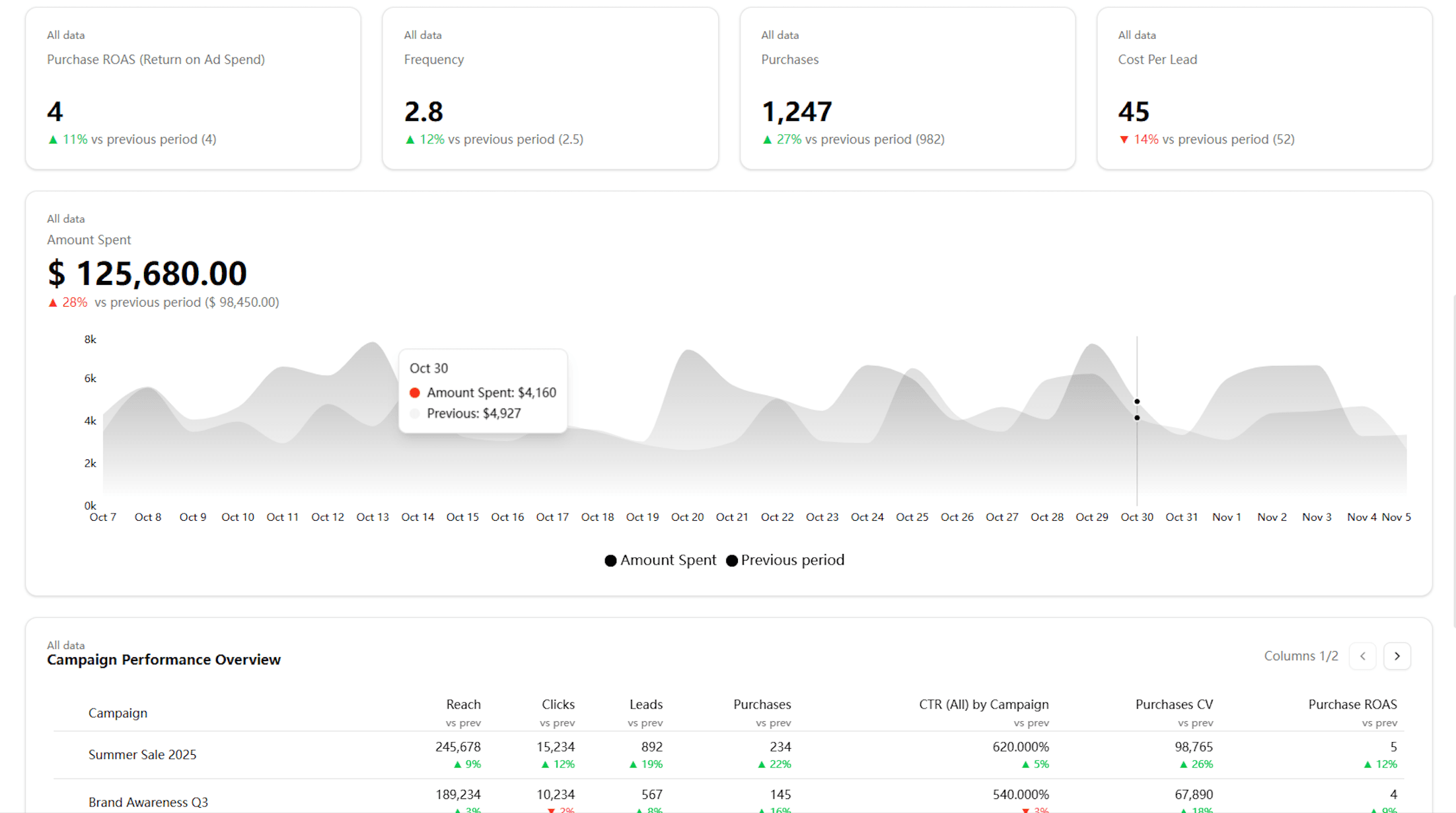This screenshot has height=813, width=1456.
Task: Sort by CTR (All) by Campaign header
Action: [983, 705]
